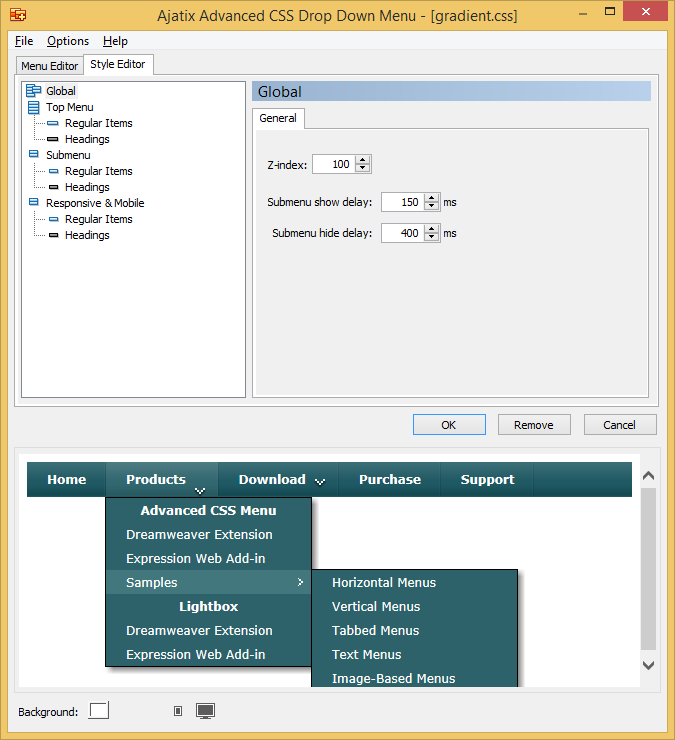Click Tabbed Menus in preview submenu
This screenshot has height=740, width=675.
414,631
